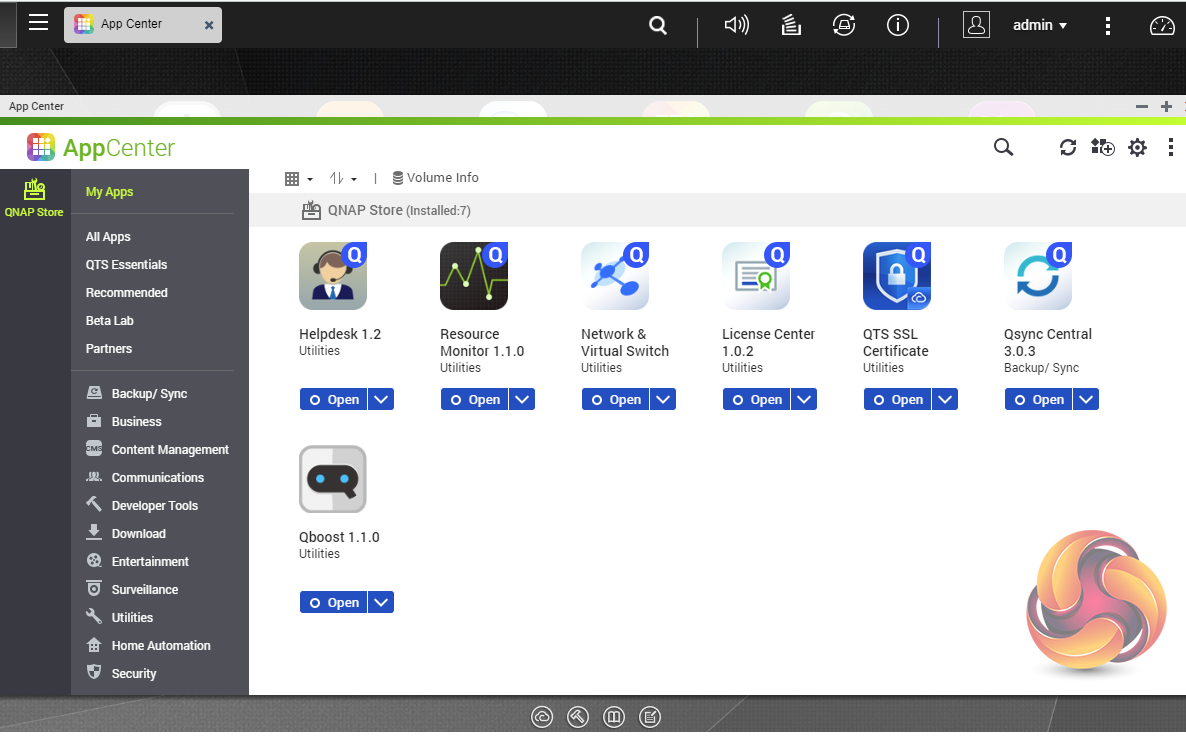Select All Apps in sidebar
1186x738 pixels.
[107, 237]
